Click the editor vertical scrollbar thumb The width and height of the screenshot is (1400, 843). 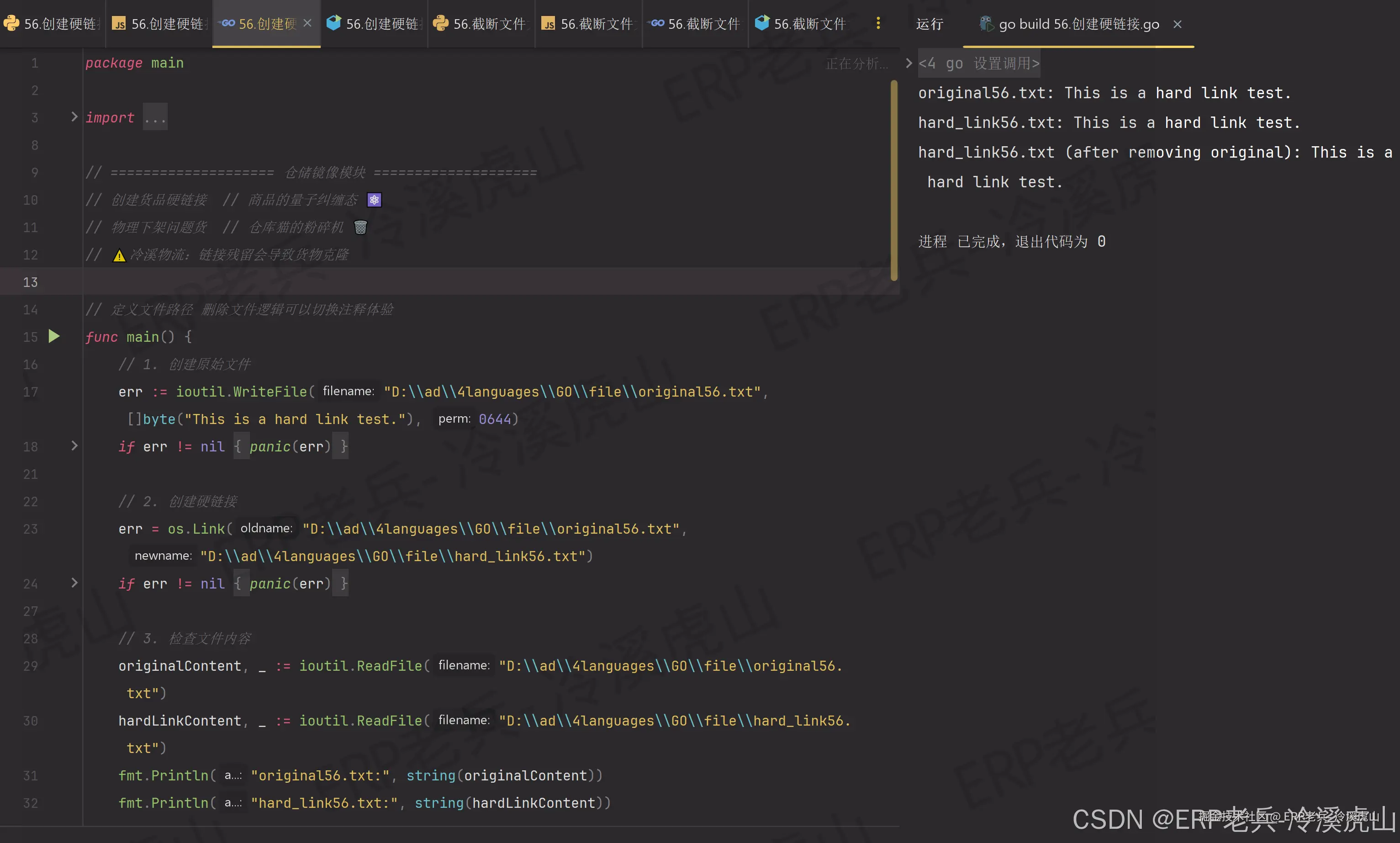coord(893,180)
